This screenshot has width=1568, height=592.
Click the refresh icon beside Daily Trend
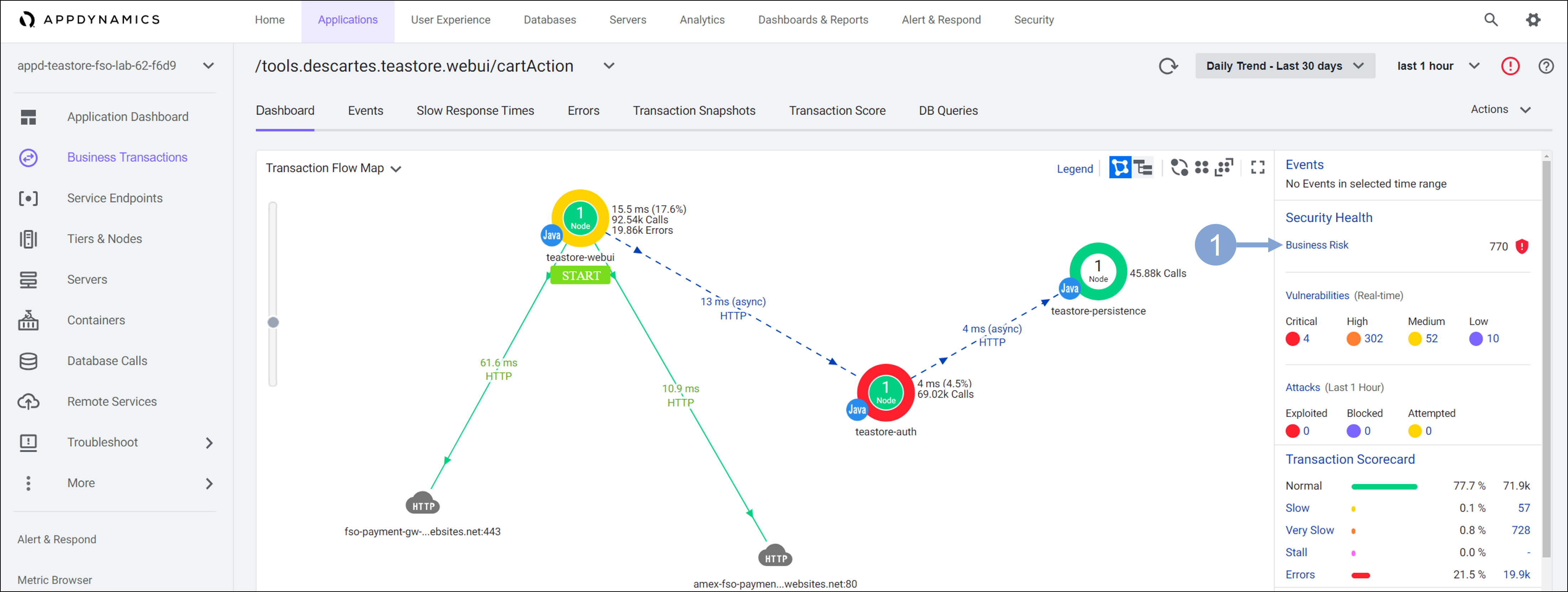(x=1167, y=66)
